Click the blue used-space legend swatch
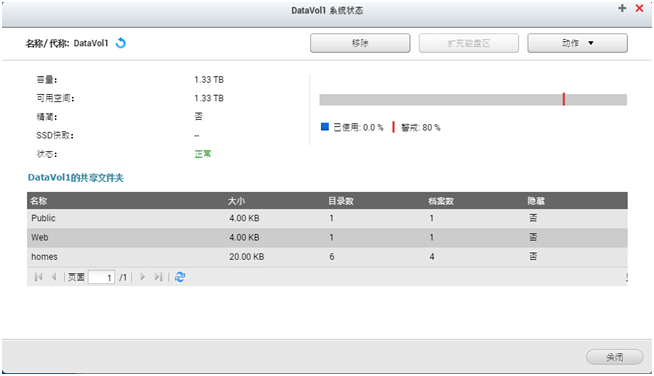The width and height of the screenshot is (654, 376). point(325,127)
